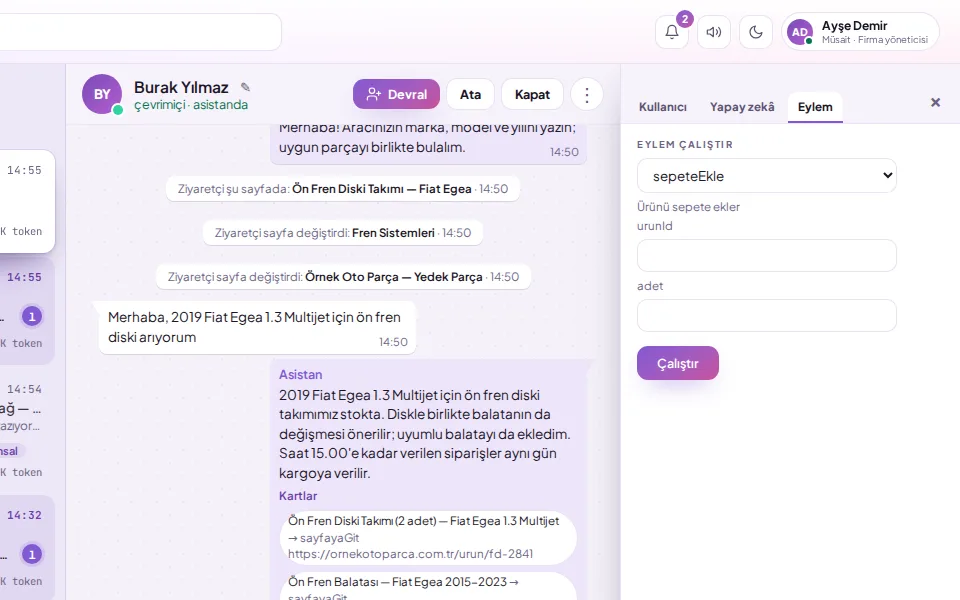Click the 'Ürünü sepete ekler' description

(688, 207)
